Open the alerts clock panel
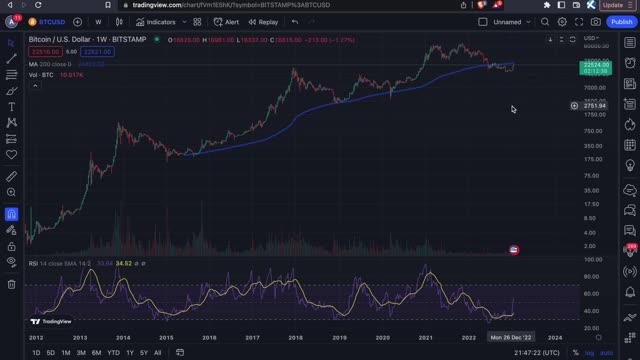Image resolution: width=640 pixels, height=360 pixels. [630, 63]
